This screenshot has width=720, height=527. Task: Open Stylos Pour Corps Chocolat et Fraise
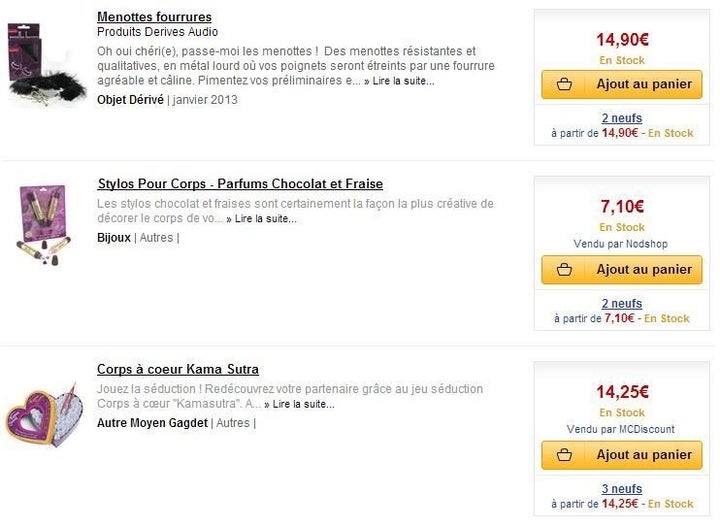[240, 184]
